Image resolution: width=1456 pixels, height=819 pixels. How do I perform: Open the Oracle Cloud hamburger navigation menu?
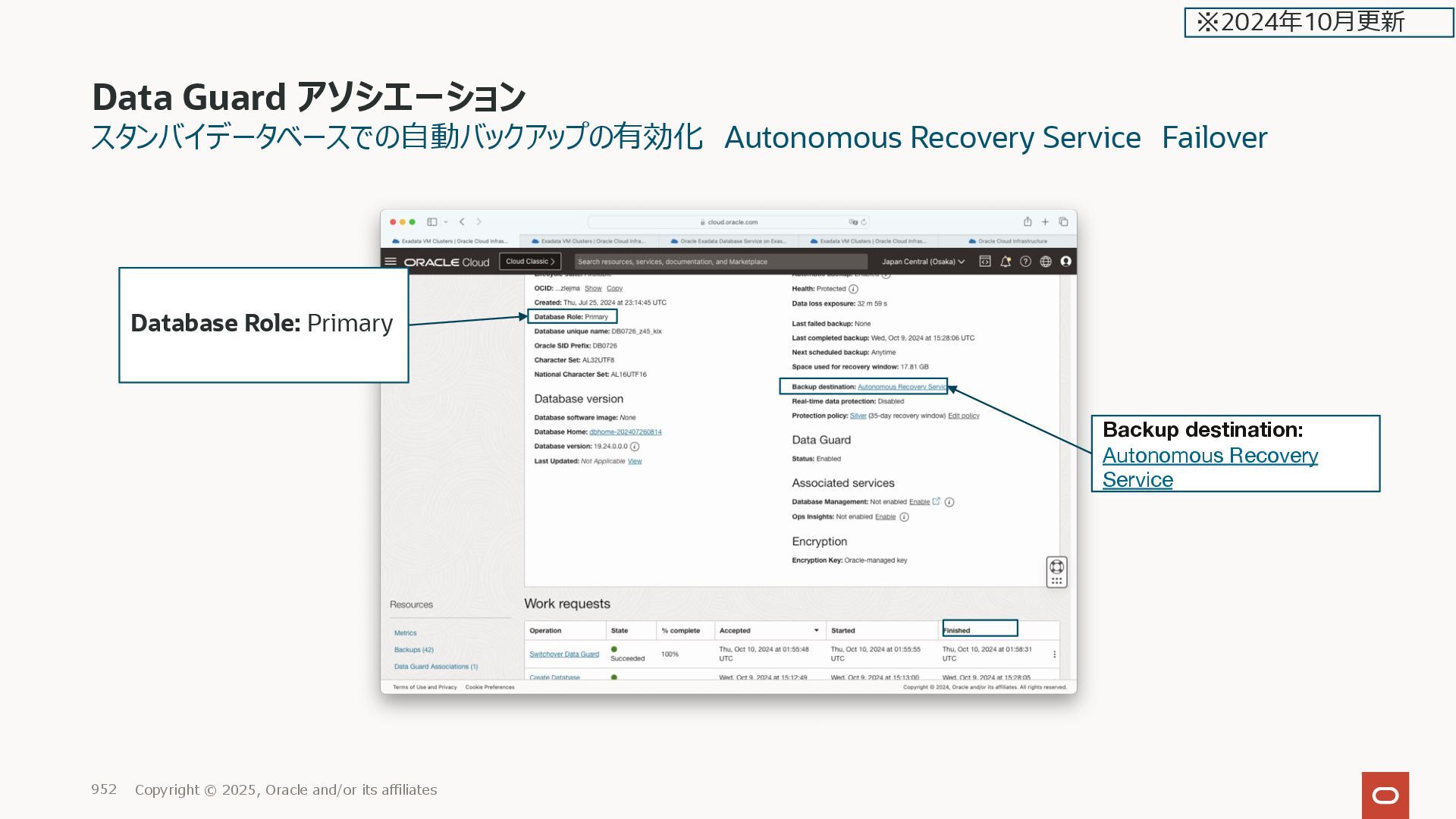pyautogui.click(x=391, y=262)
